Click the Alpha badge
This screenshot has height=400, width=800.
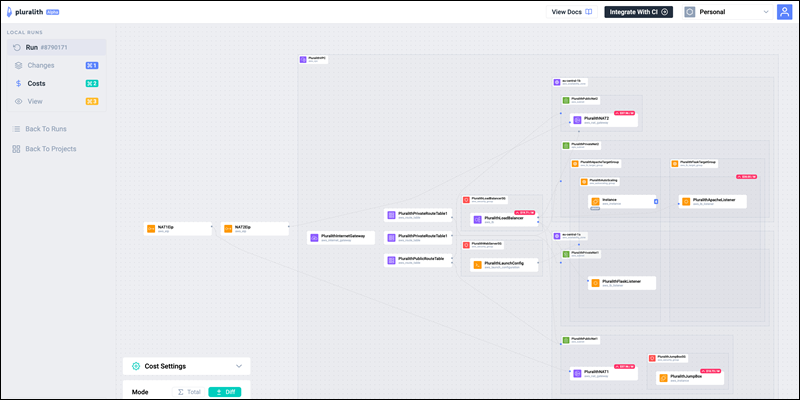(53, 12)
